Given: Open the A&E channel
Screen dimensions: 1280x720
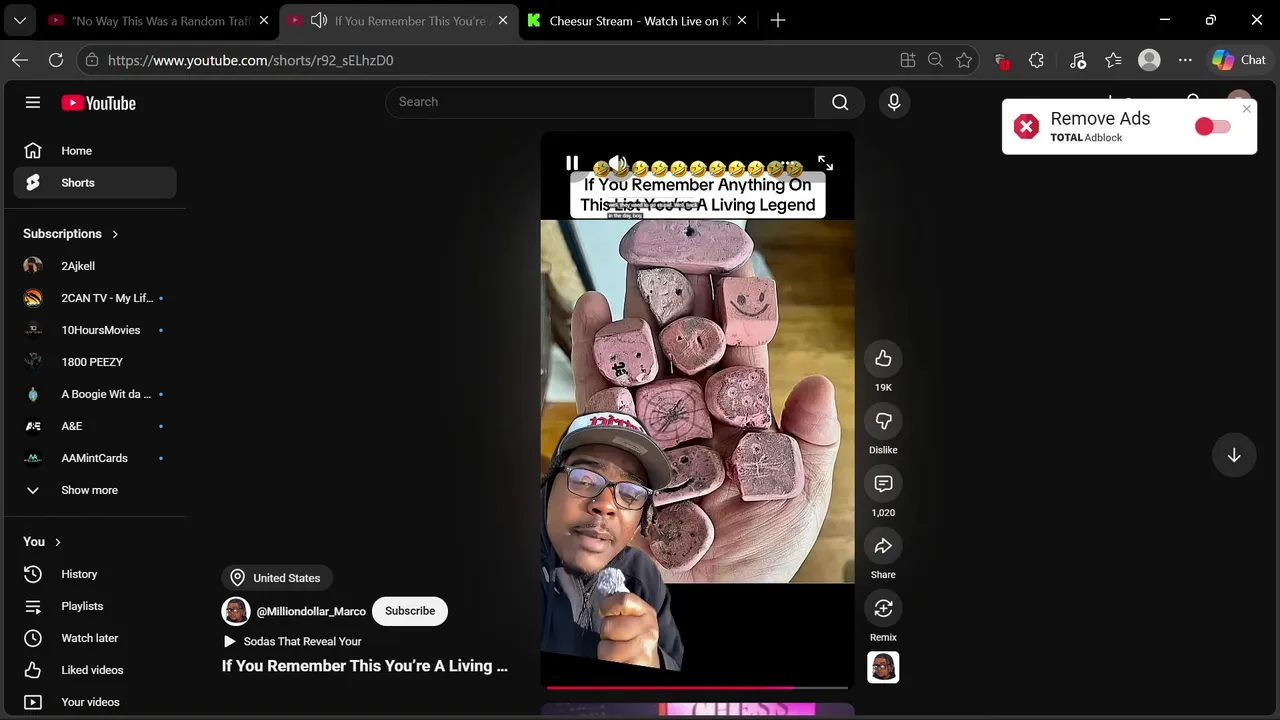Looking at the screenshot, I should 95,426.
